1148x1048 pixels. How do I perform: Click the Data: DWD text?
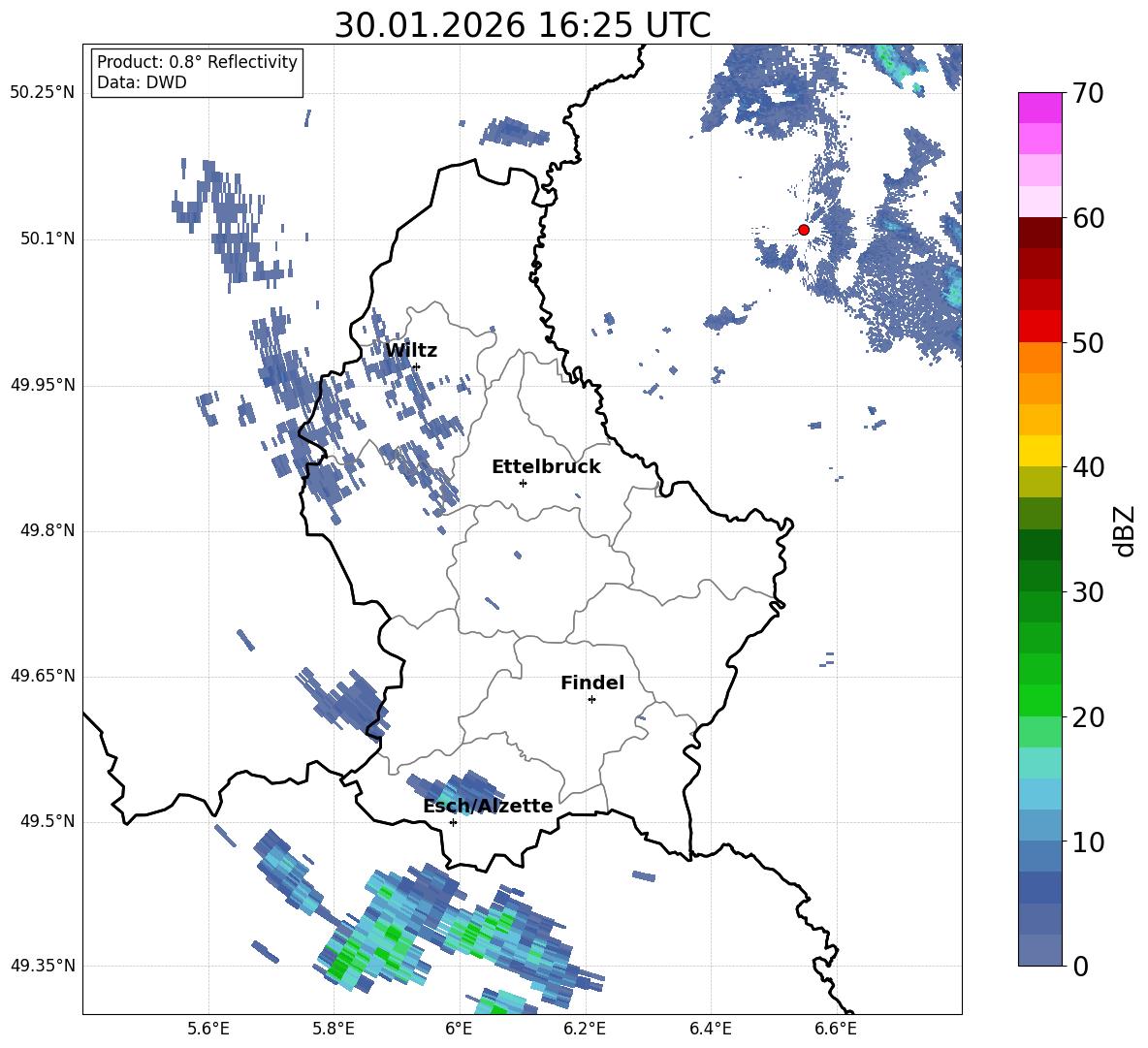(x=142, y=82)
